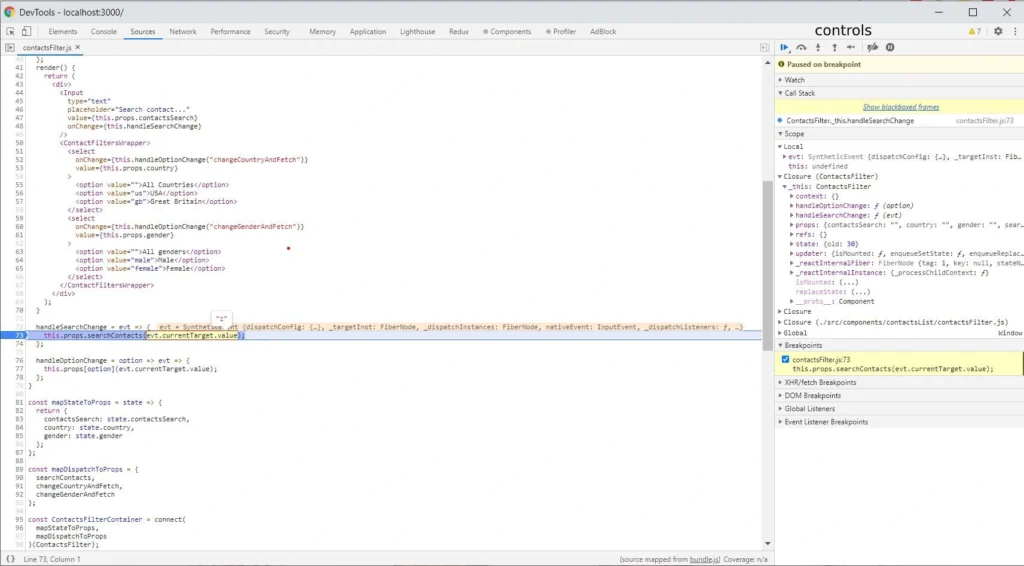
Task: Open DevTools settings gear
Action: click(x=998, y=31)
